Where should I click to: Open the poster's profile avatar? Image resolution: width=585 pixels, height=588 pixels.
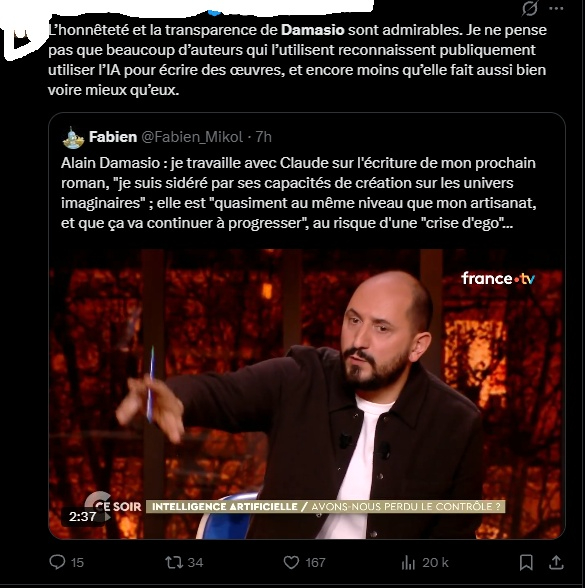[23, 38]
